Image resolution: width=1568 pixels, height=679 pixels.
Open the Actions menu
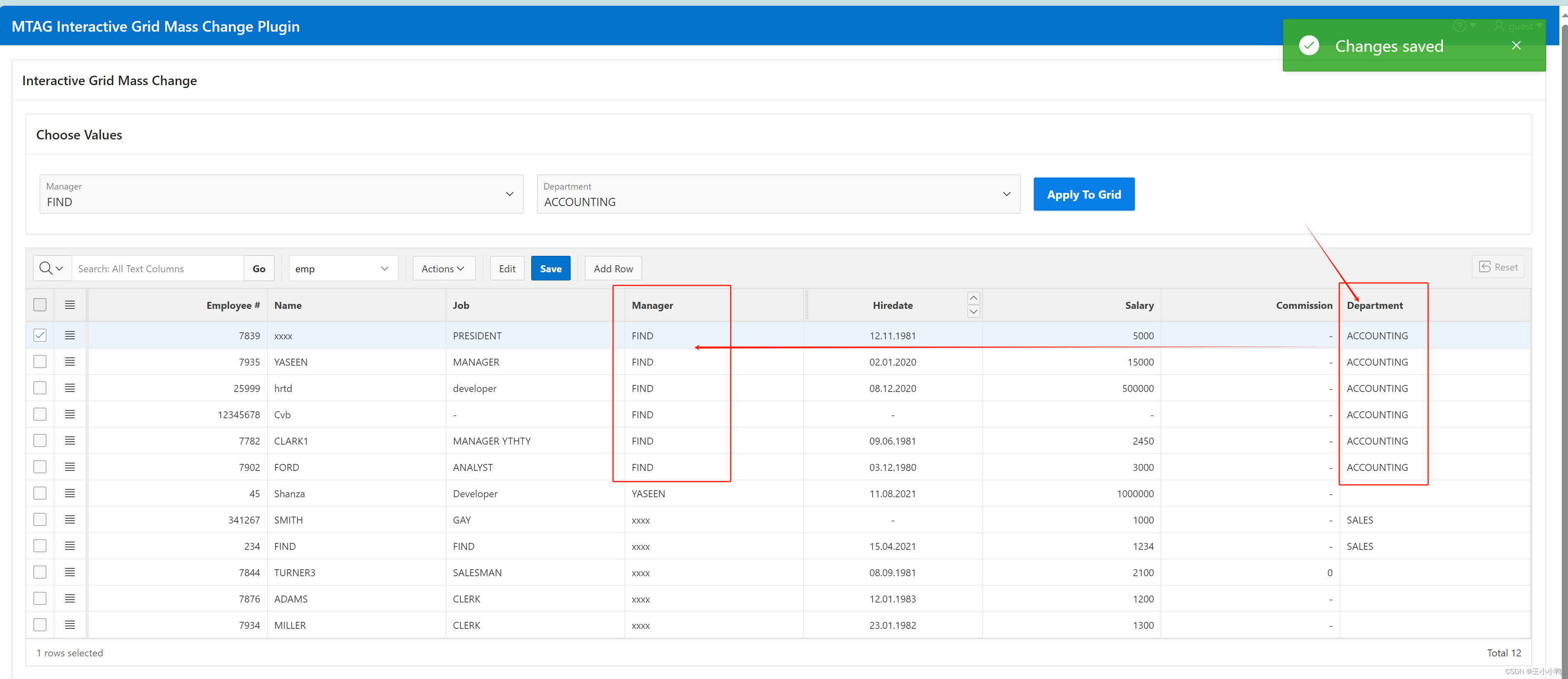(443, 268)
